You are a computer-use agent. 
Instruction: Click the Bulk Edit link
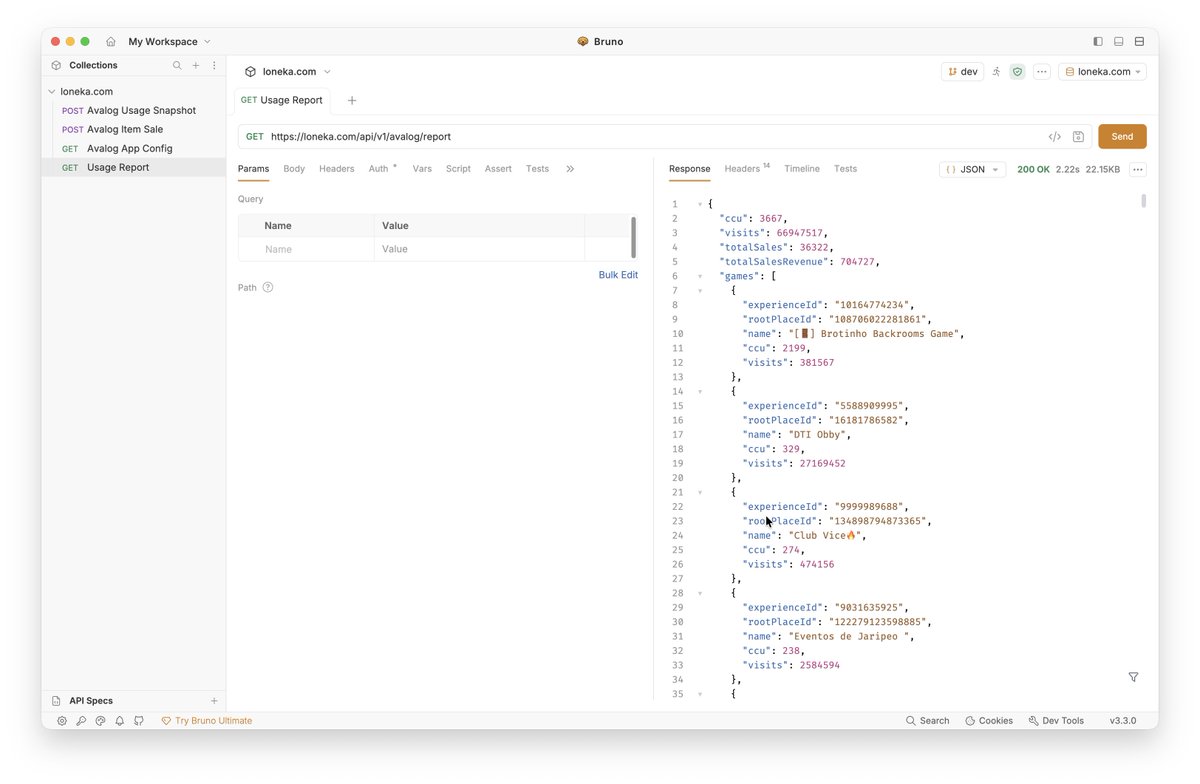[618, 275]
